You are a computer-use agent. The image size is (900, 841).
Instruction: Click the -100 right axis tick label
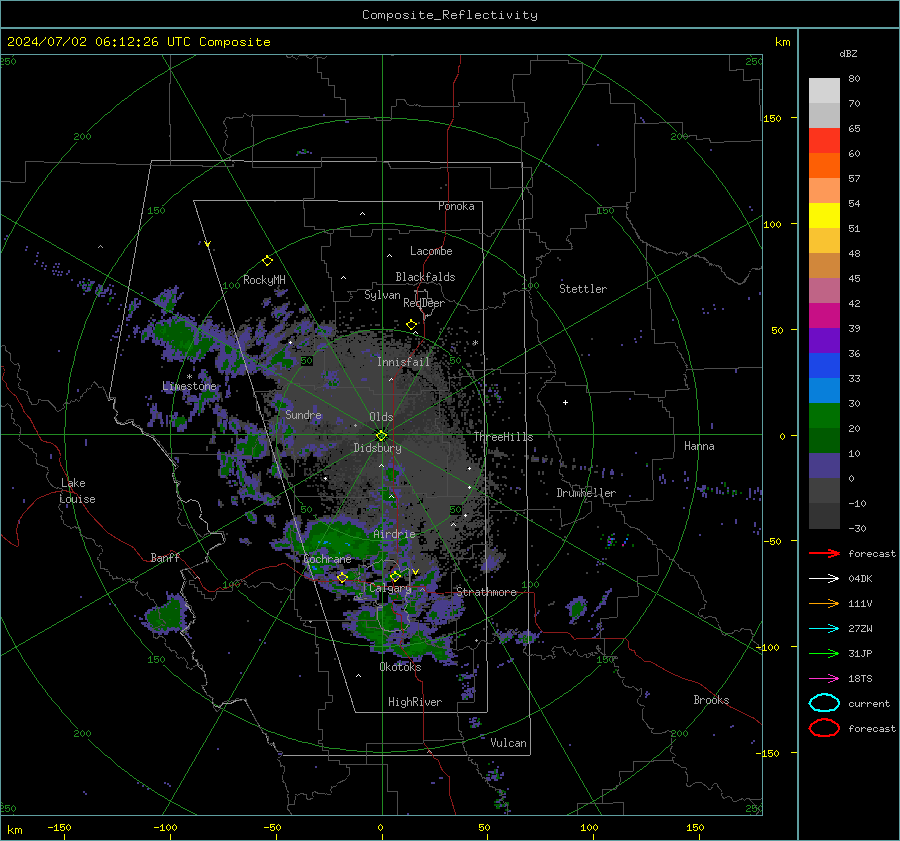tap(767, 647)
